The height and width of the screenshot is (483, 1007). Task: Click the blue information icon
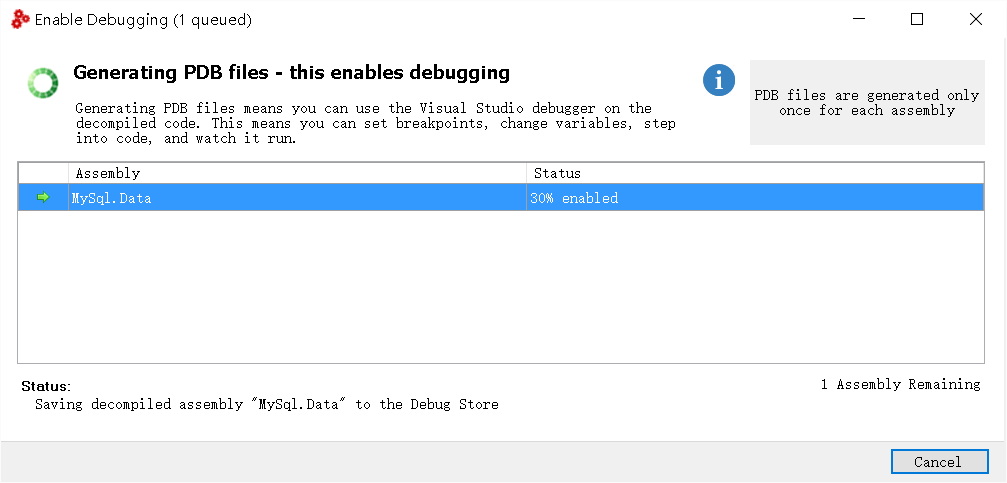click(719, 80)
